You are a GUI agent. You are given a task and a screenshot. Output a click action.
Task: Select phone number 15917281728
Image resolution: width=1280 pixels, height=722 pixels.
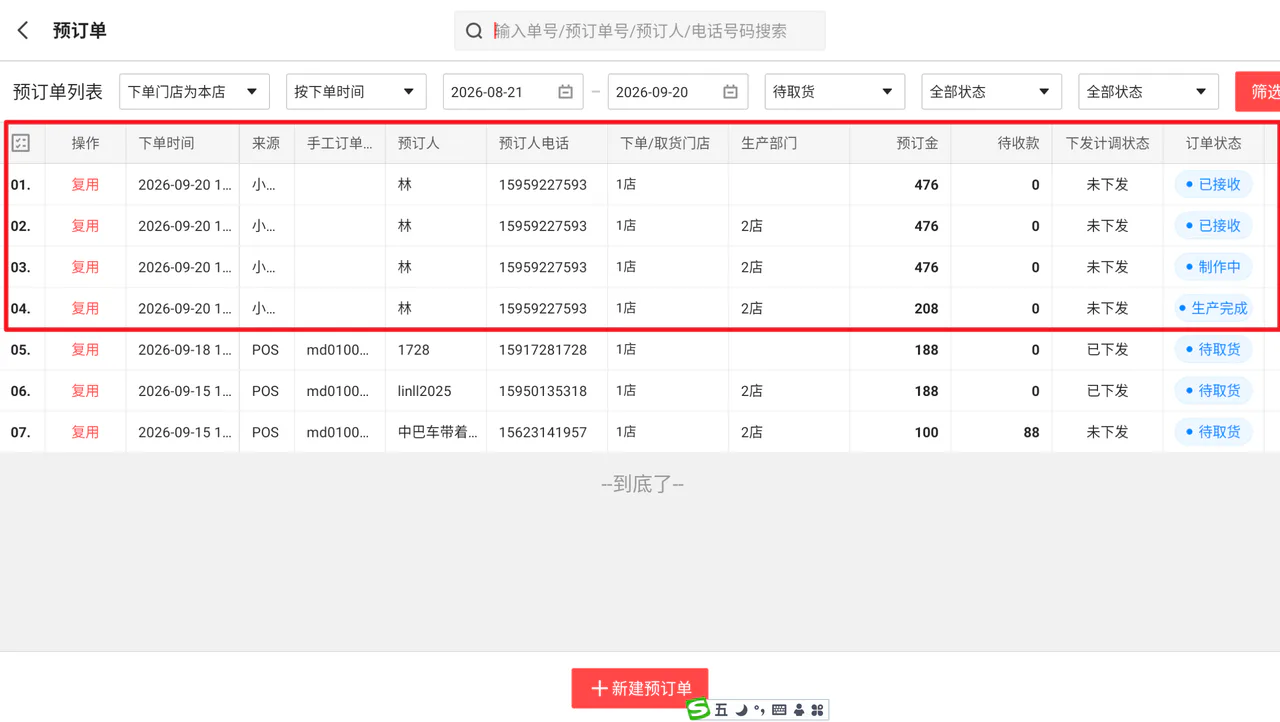tap(543, 350)
